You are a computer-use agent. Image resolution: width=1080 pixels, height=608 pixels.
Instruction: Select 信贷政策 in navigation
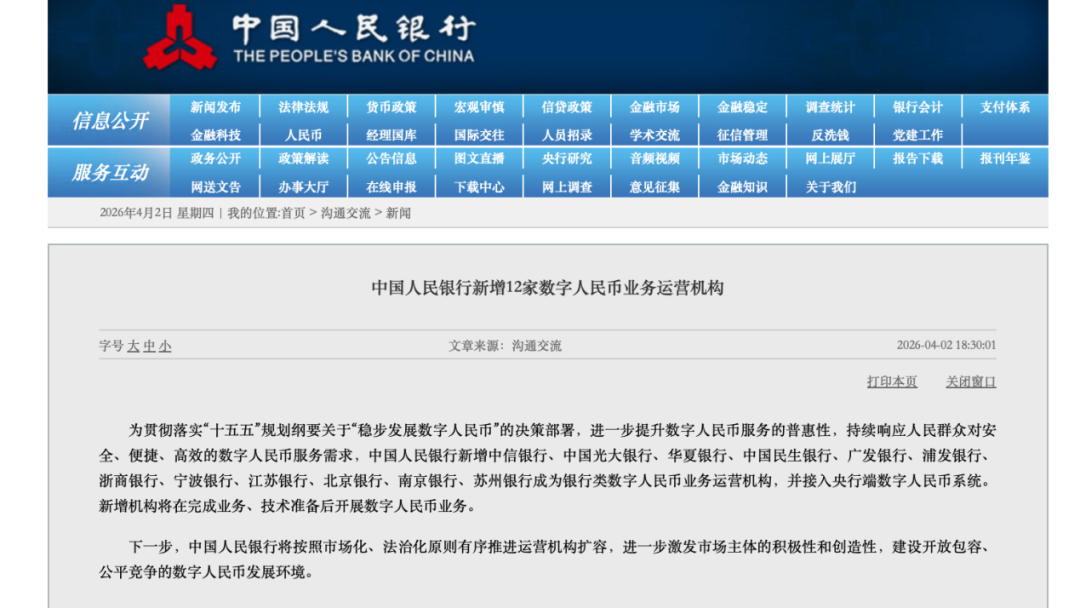(x=567, y=107)
